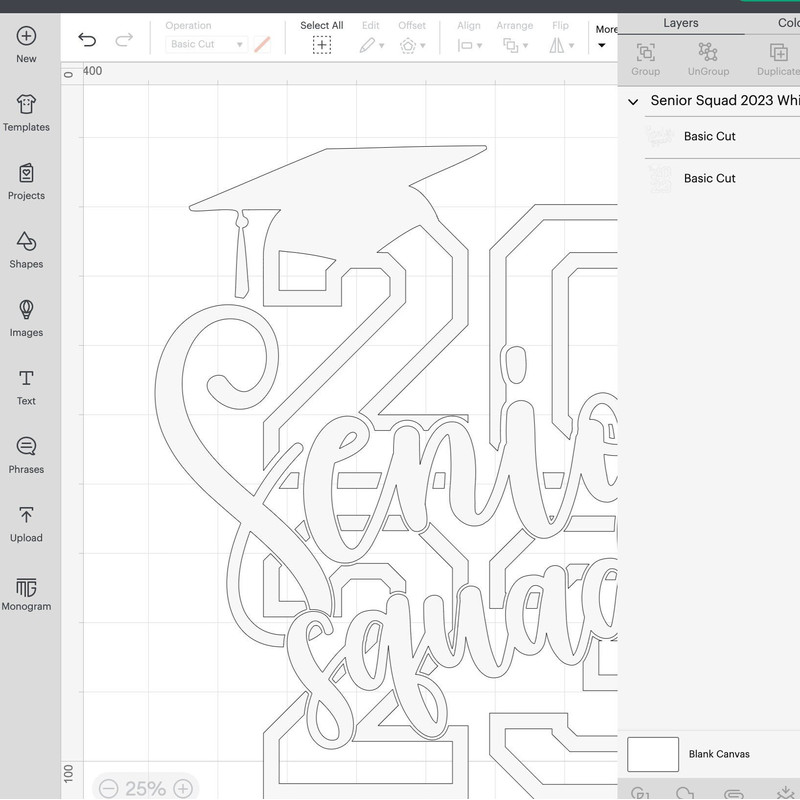Open the Templates panel
This screenshot has height=800, width=800.
(26, 113)
